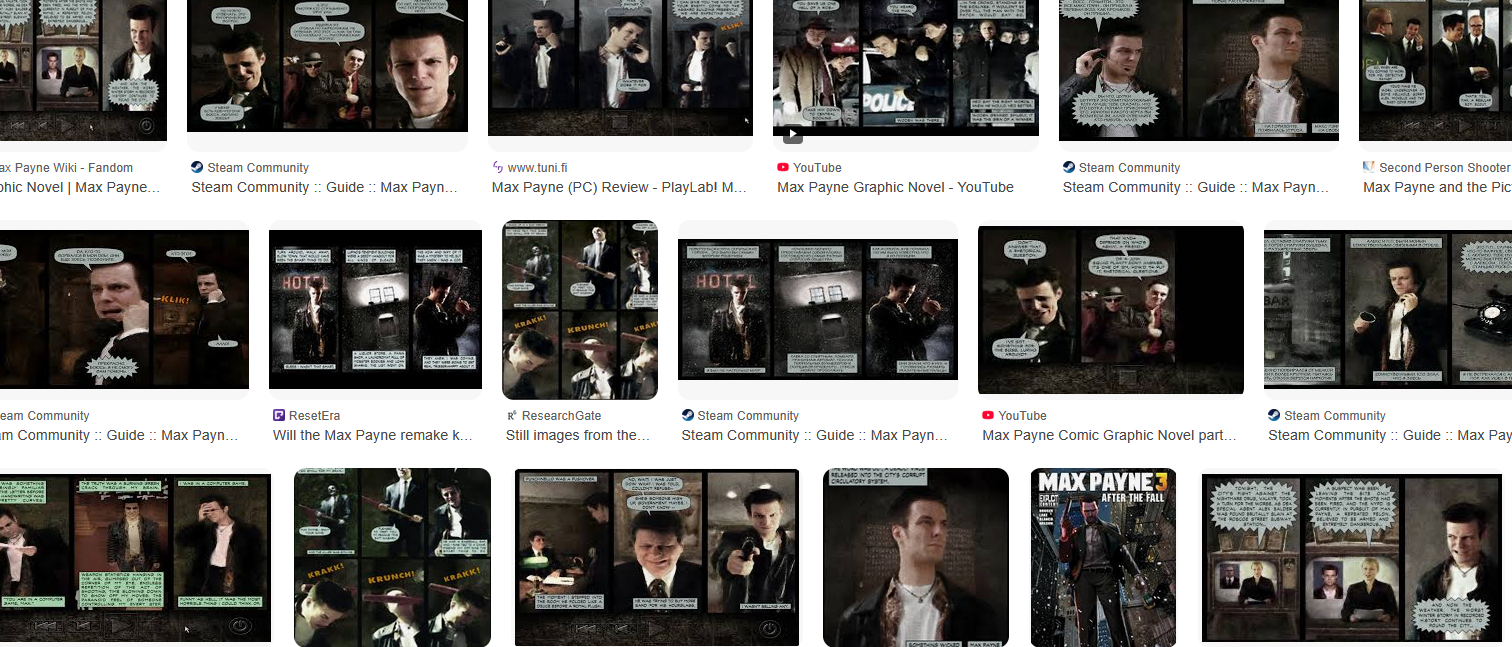Click the Second Person Shooter favicon

1369,168
